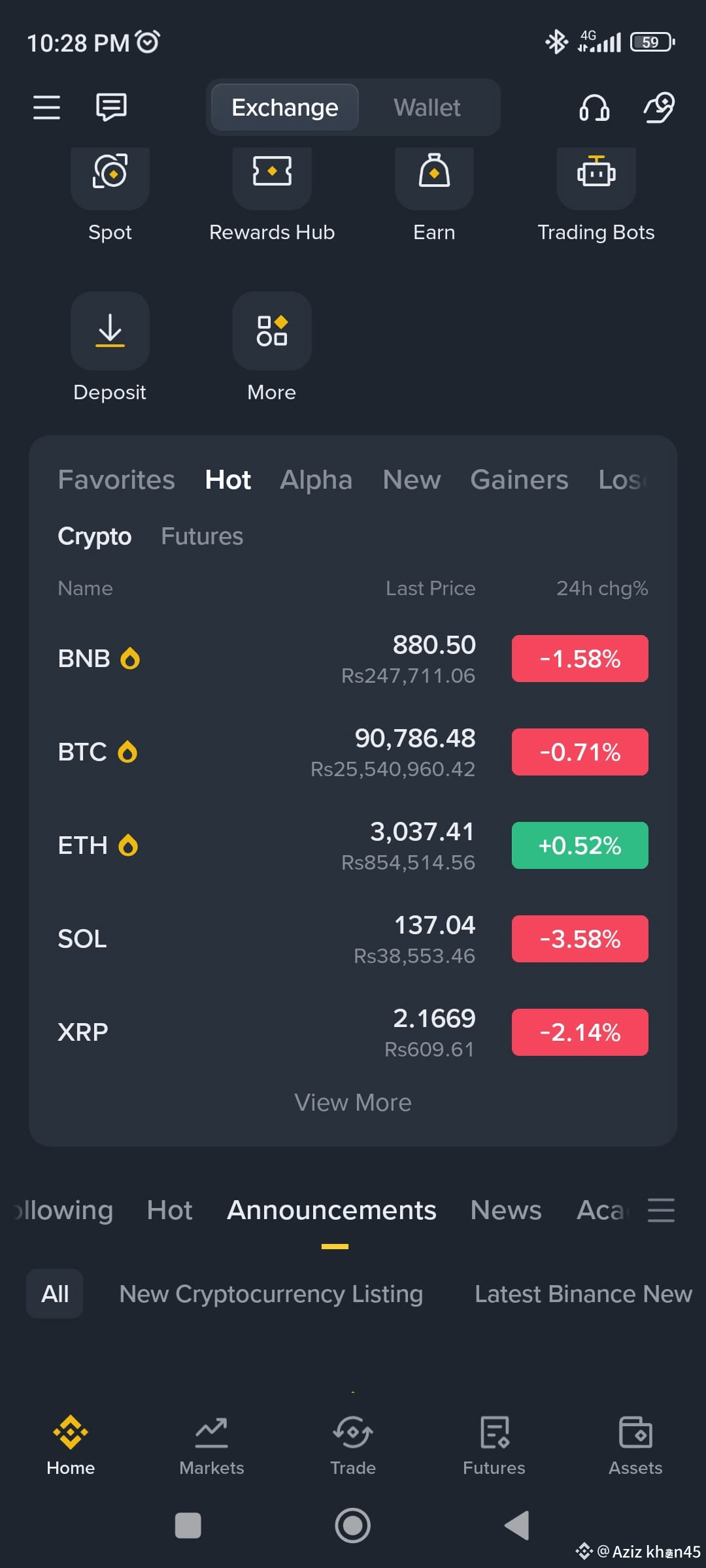Viewport: 706px width, 1568px height.
Task: Open the hamburger menu icon
Action: pyautogui.click(x=46, y=107)
